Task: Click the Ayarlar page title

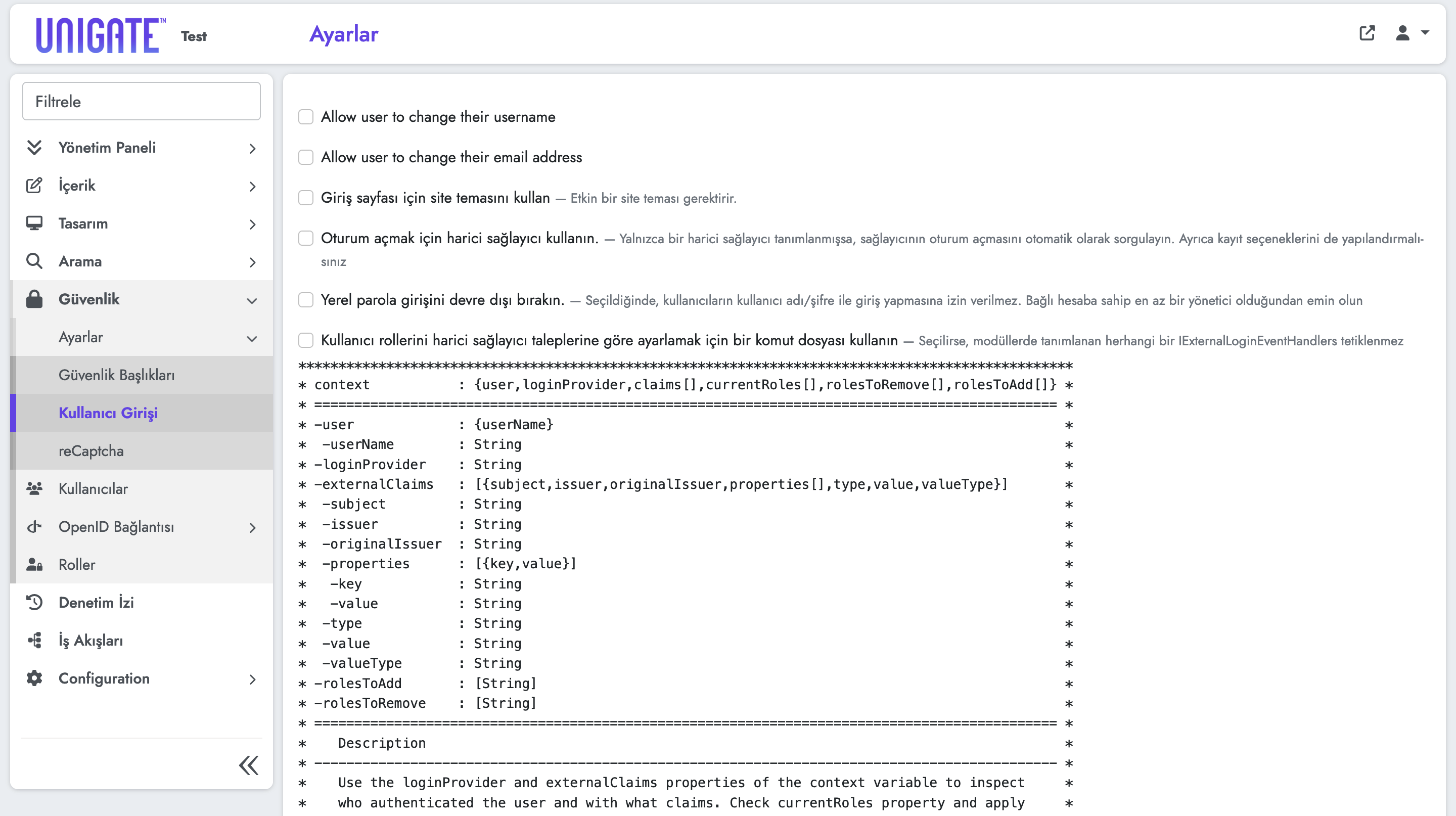Action: (x=344, y=34)
